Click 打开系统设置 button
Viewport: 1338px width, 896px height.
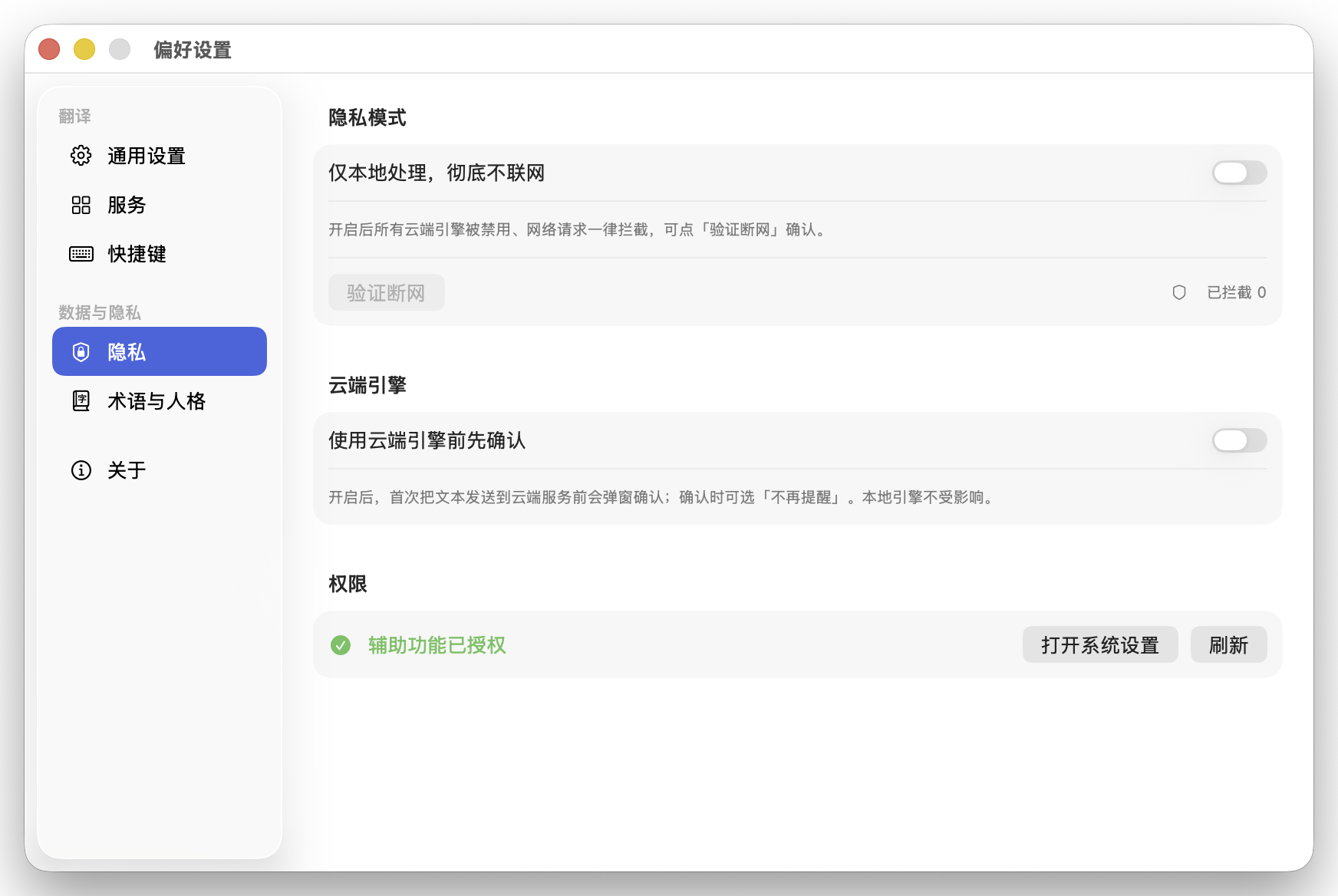point(1100,644)
